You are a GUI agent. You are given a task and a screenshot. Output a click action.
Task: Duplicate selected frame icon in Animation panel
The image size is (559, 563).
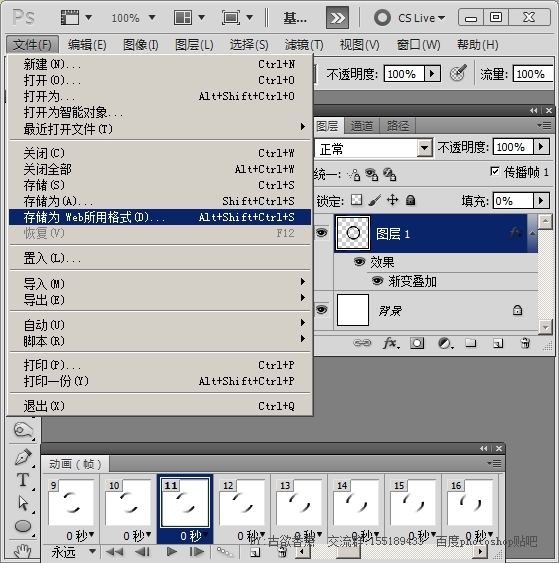coord(255,552)
